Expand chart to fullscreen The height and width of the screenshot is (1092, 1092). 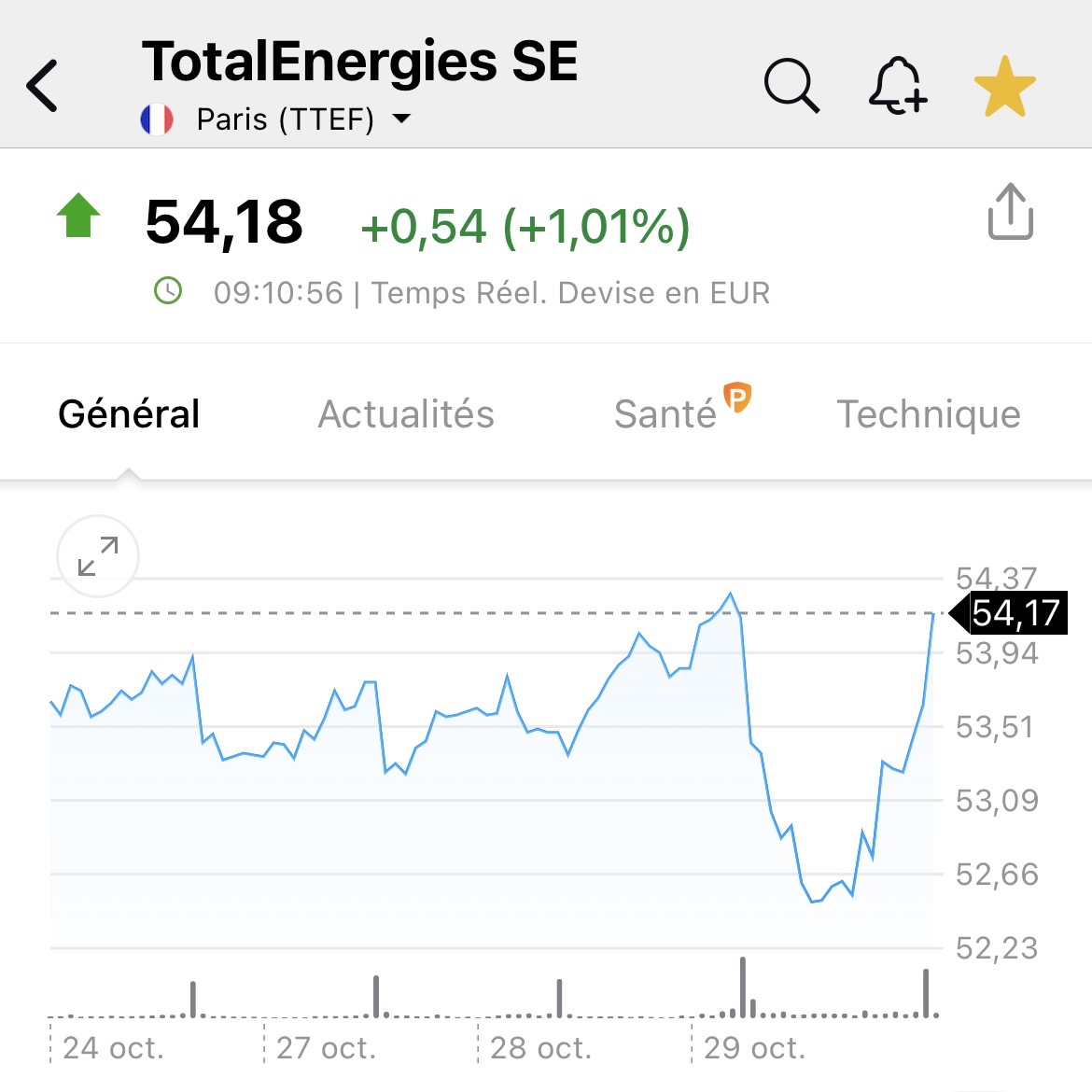click(x=98, y=556)
